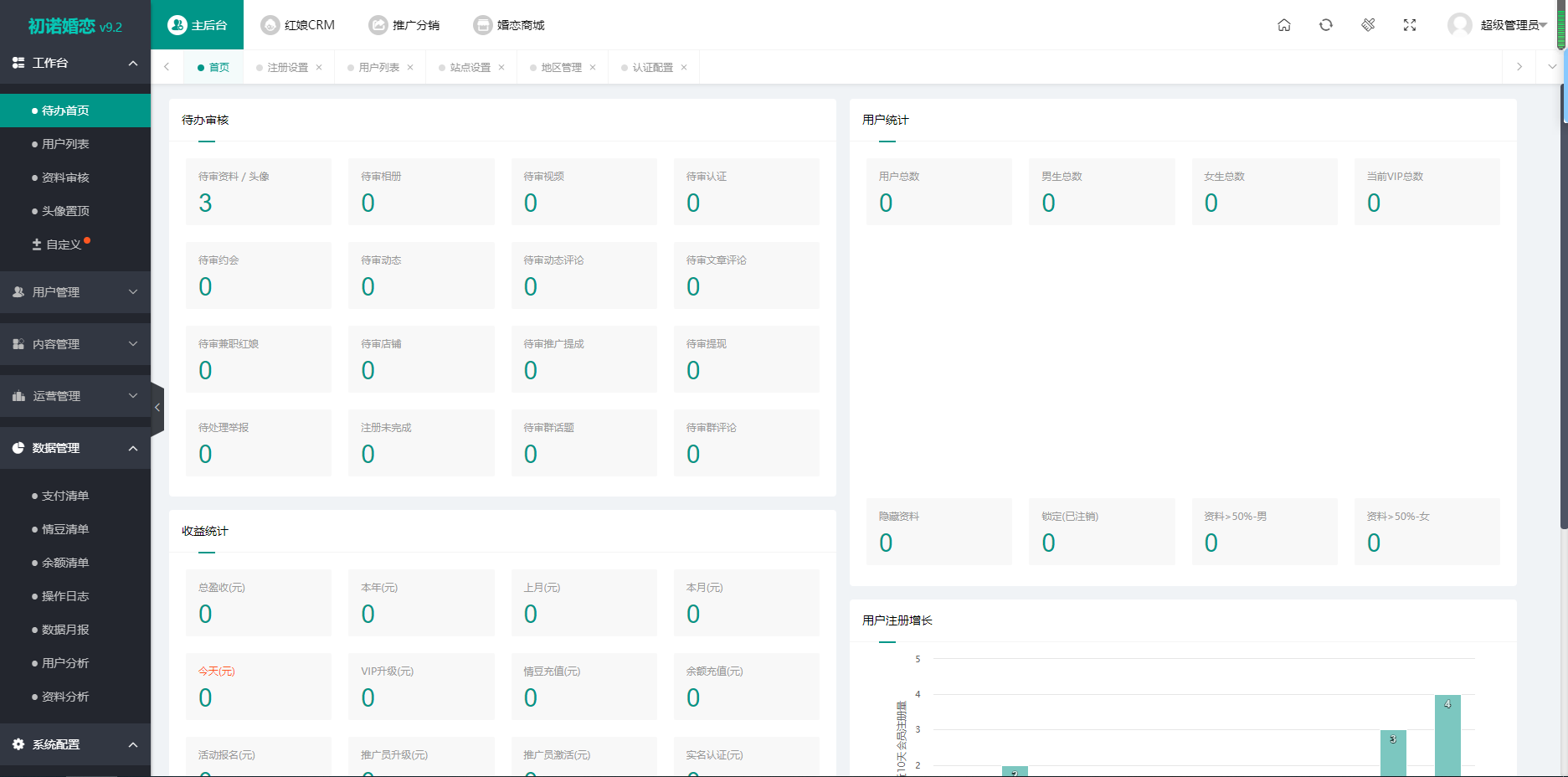Click the page vertical scrollbar

tap(1563, 335)
